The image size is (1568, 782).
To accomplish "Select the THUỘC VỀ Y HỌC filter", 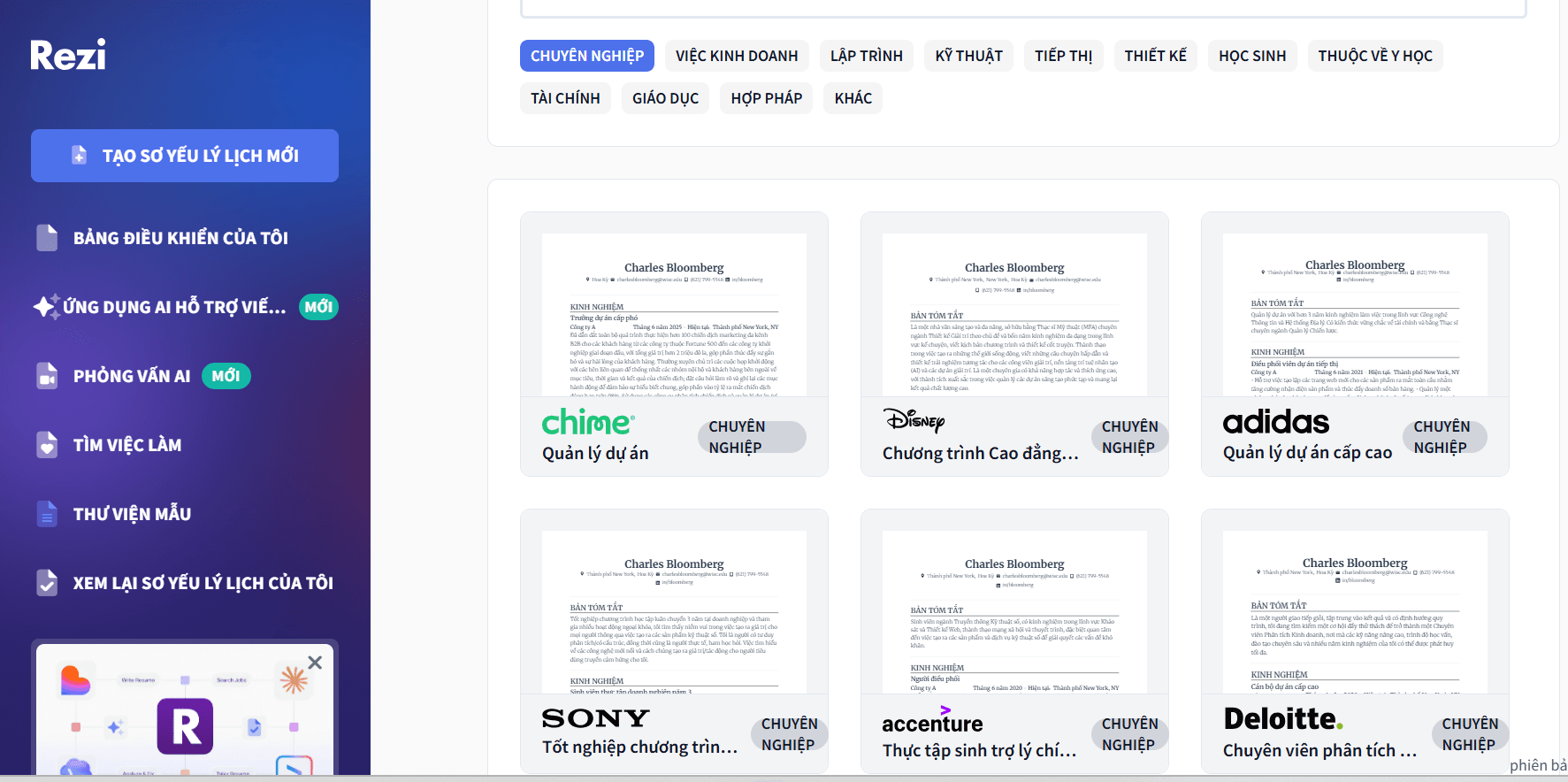I will 1375,56.
